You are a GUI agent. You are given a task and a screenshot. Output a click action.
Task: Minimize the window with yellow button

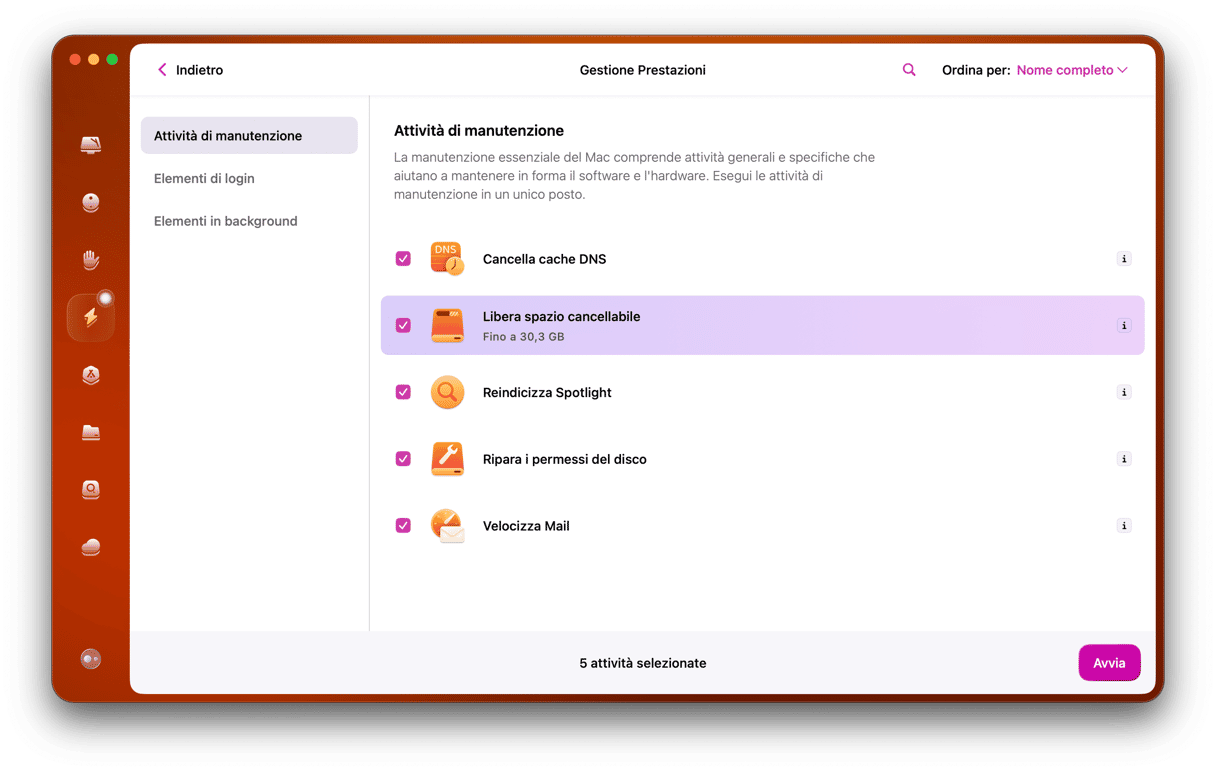pos(94,60)
